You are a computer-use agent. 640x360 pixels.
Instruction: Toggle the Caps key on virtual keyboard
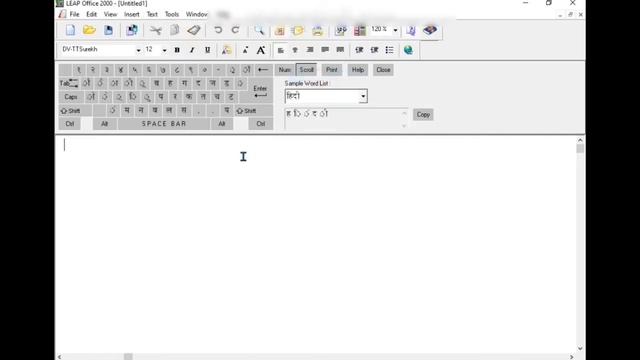(x=71, y=97)
